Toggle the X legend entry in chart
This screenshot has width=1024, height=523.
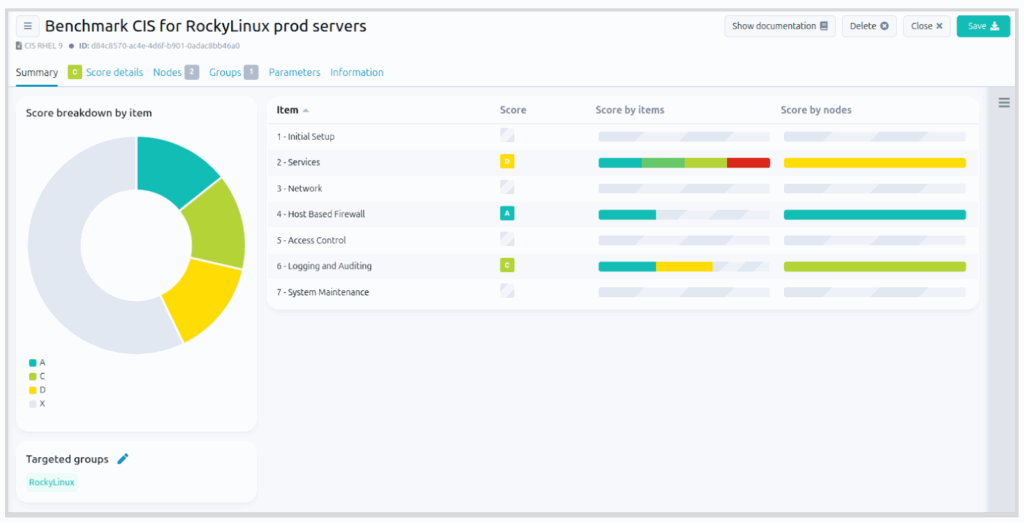[x=37, y=404]
